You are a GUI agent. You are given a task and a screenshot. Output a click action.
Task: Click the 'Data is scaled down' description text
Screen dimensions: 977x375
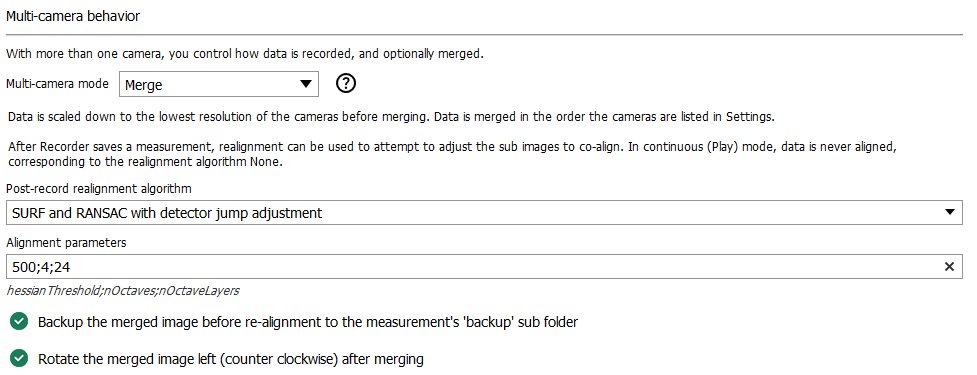[x=391, y=116]
